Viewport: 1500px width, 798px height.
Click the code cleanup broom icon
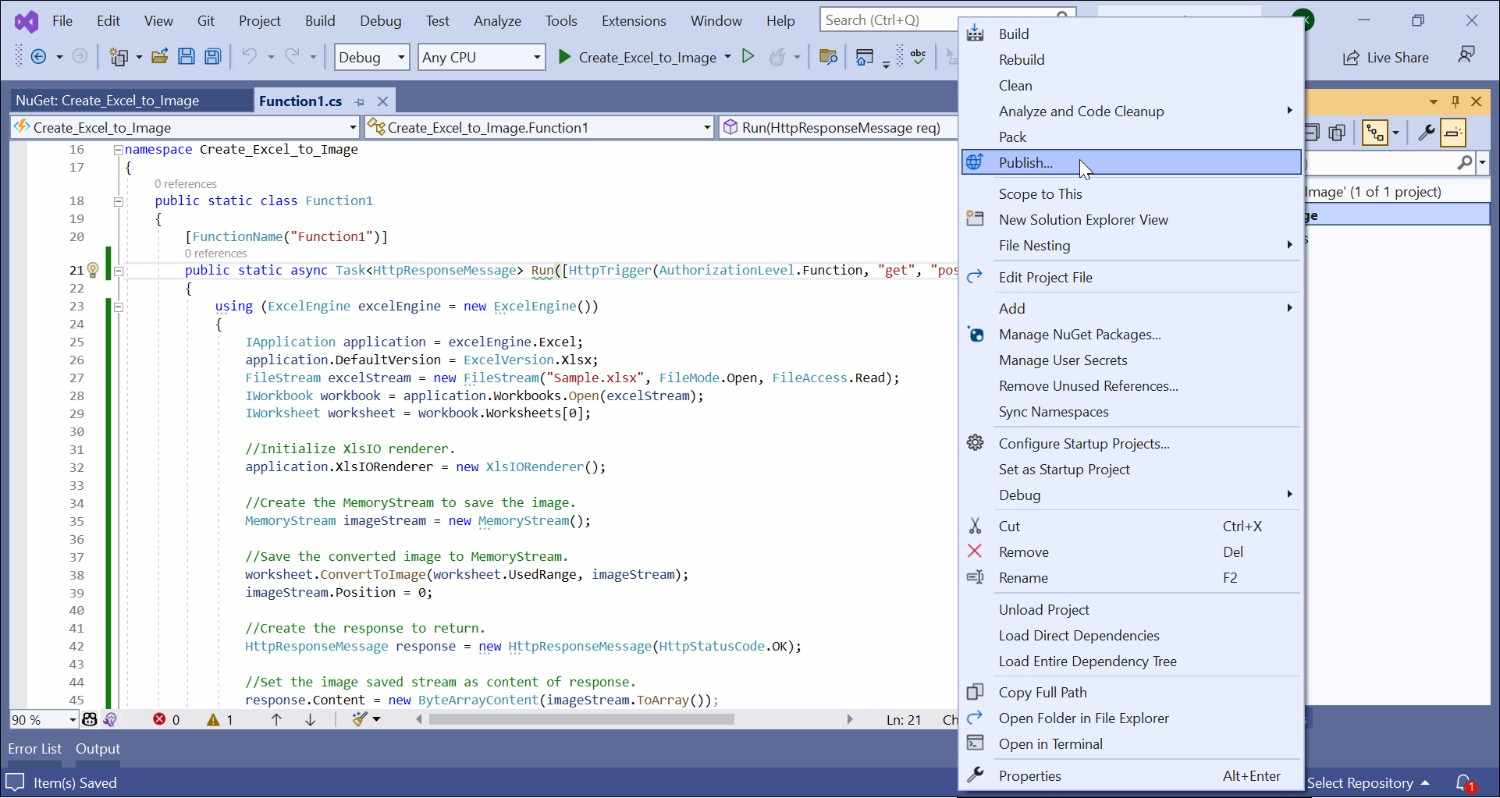pyautogui.click(x=359, y=719)
